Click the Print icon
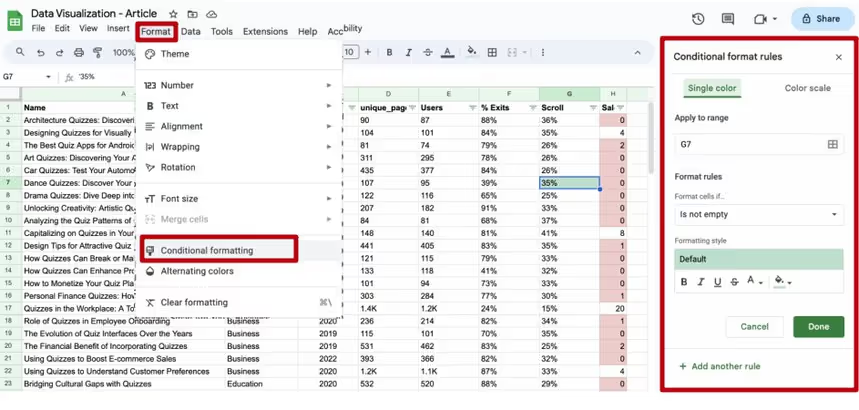The height and width of the screenshot is (410, 859). pos(79,53)
